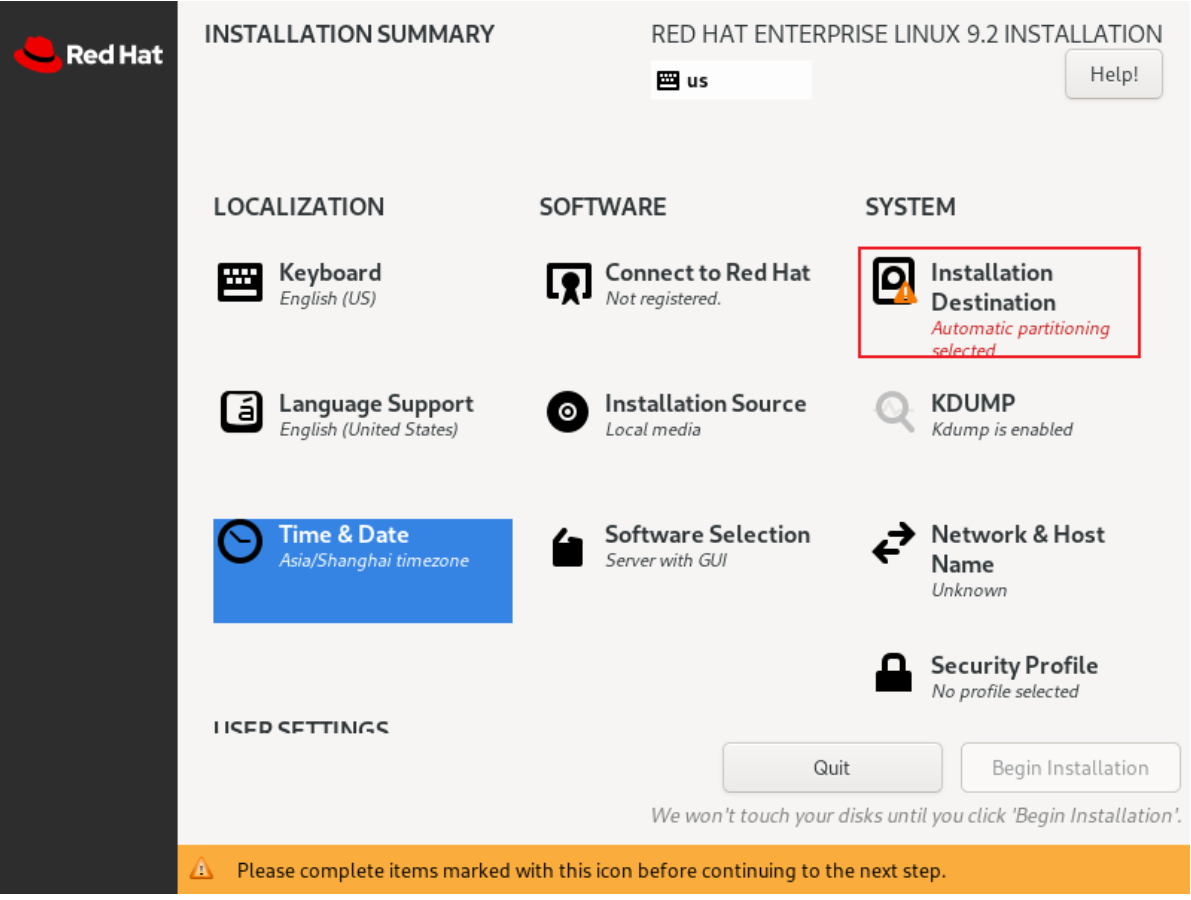Click 'Server with GUI' status text
The height and width of the screenshot is (900, 1191).
[x=666, y=561]
